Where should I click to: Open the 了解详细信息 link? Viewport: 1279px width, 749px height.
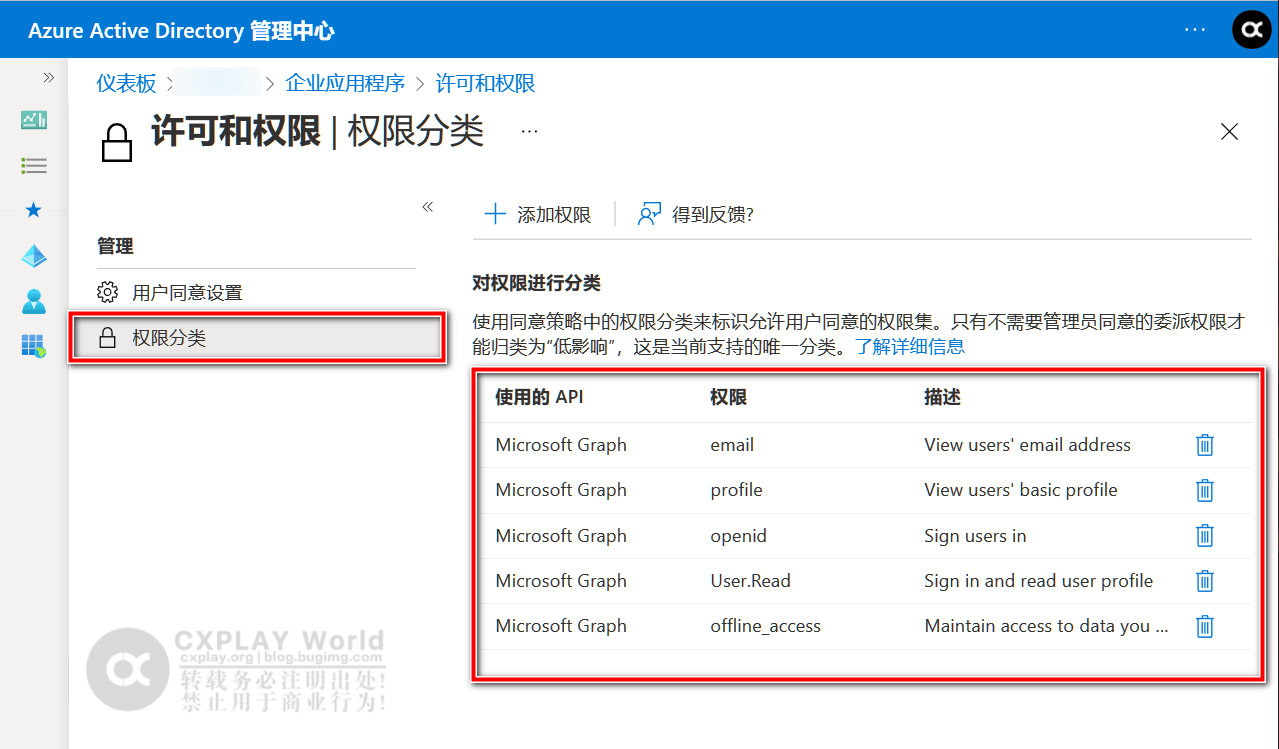(910, 347)
